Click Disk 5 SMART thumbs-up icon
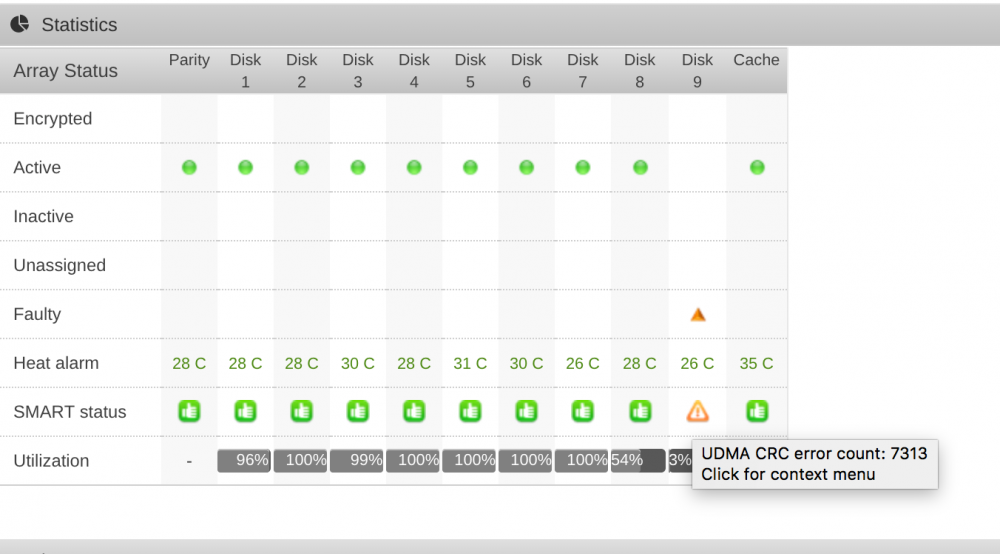The width and height of the screenshot is (1000, 554). coord(470,411)
